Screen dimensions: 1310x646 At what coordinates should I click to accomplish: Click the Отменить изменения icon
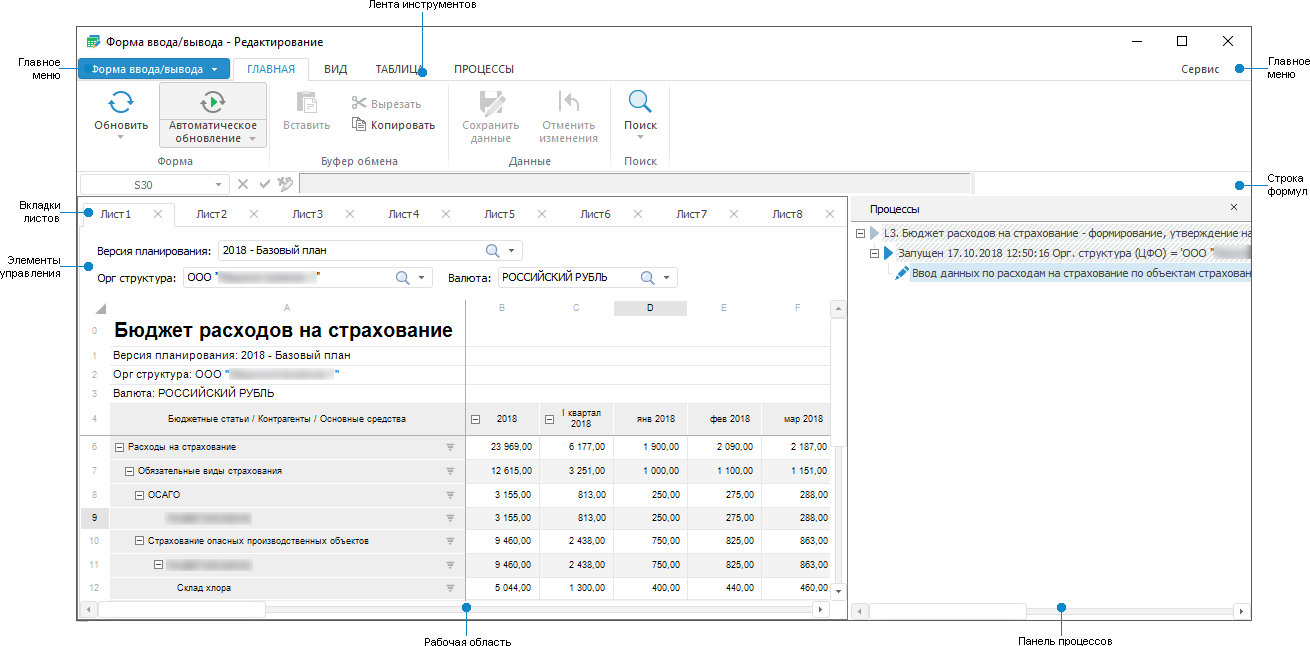pyautogui.click(x=569, y=102)
